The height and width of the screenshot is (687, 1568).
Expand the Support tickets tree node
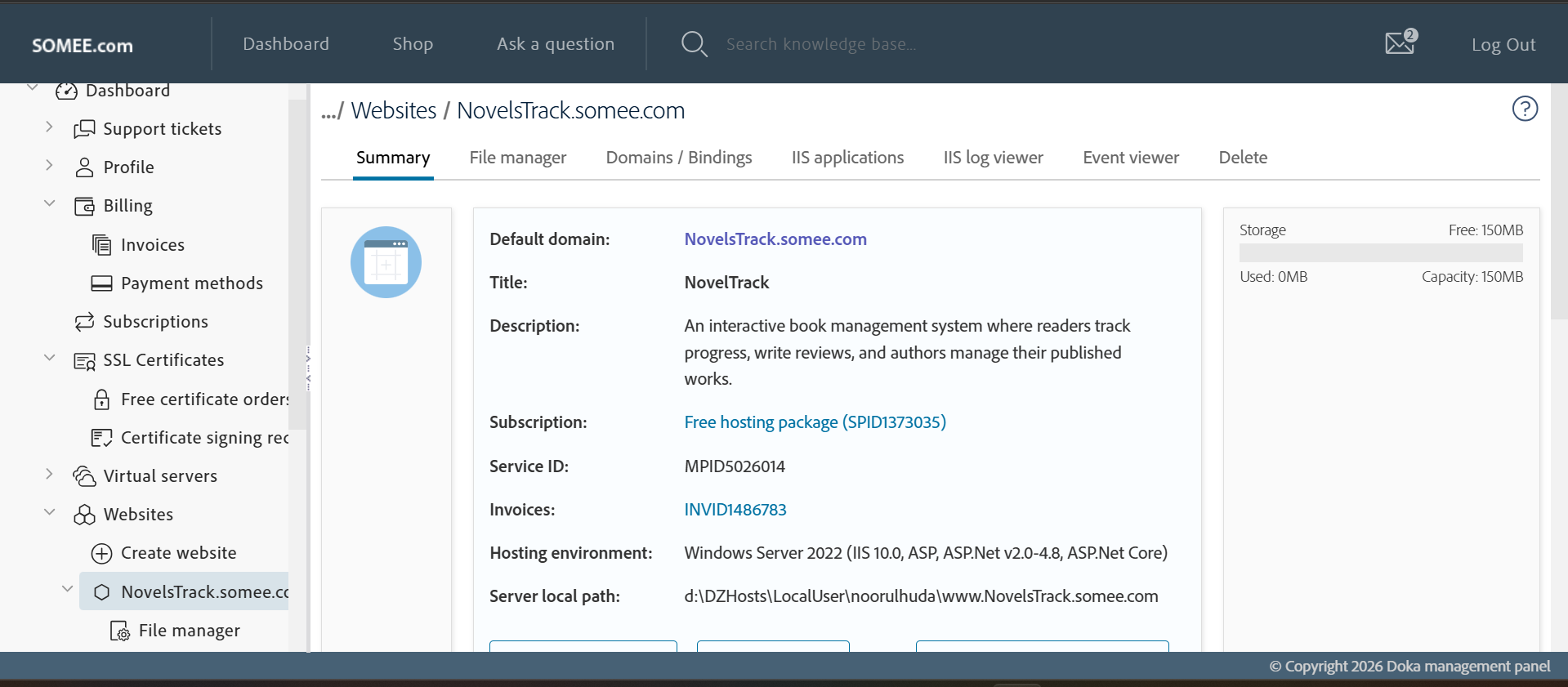[x=49, y=127]
